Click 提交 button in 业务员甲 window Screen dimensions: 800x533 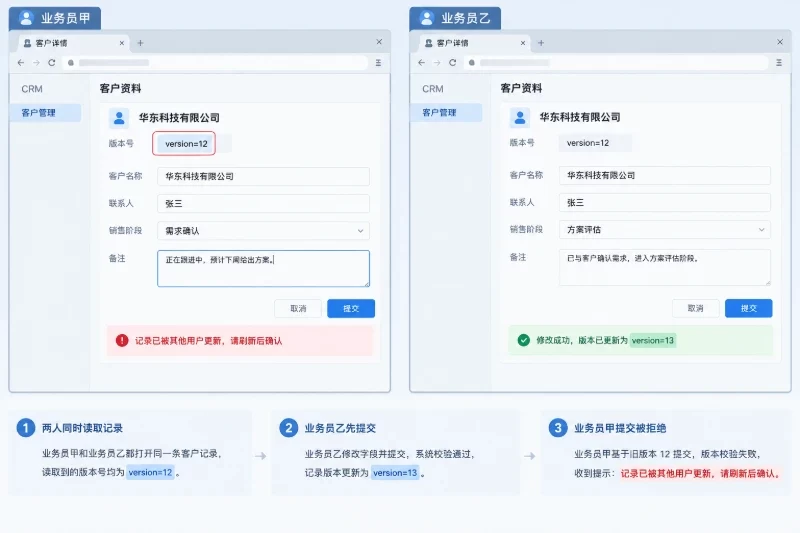tap(351, 309)
